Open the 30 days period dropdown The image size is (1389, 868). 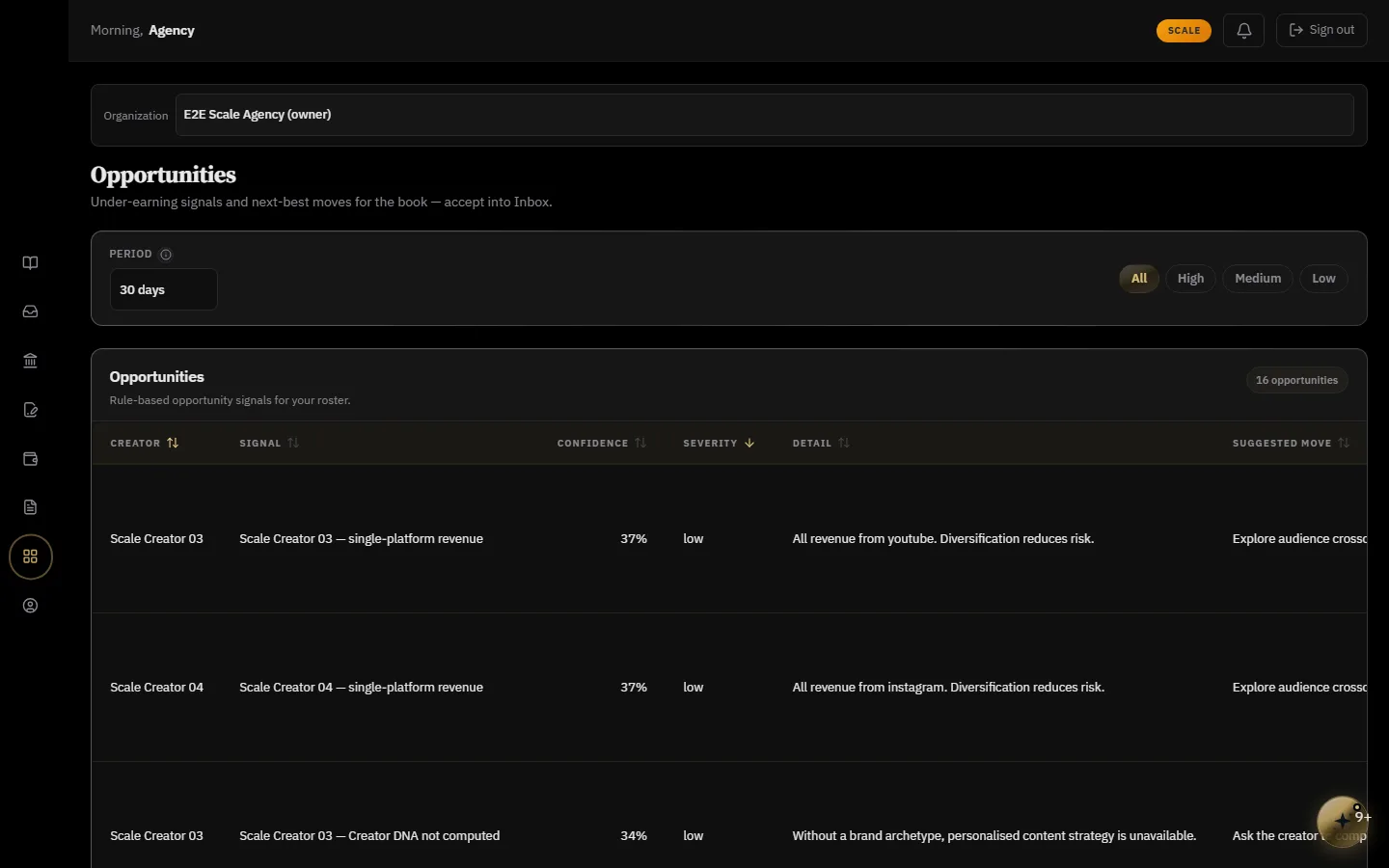pyautogui.click(x=163, y=289)
